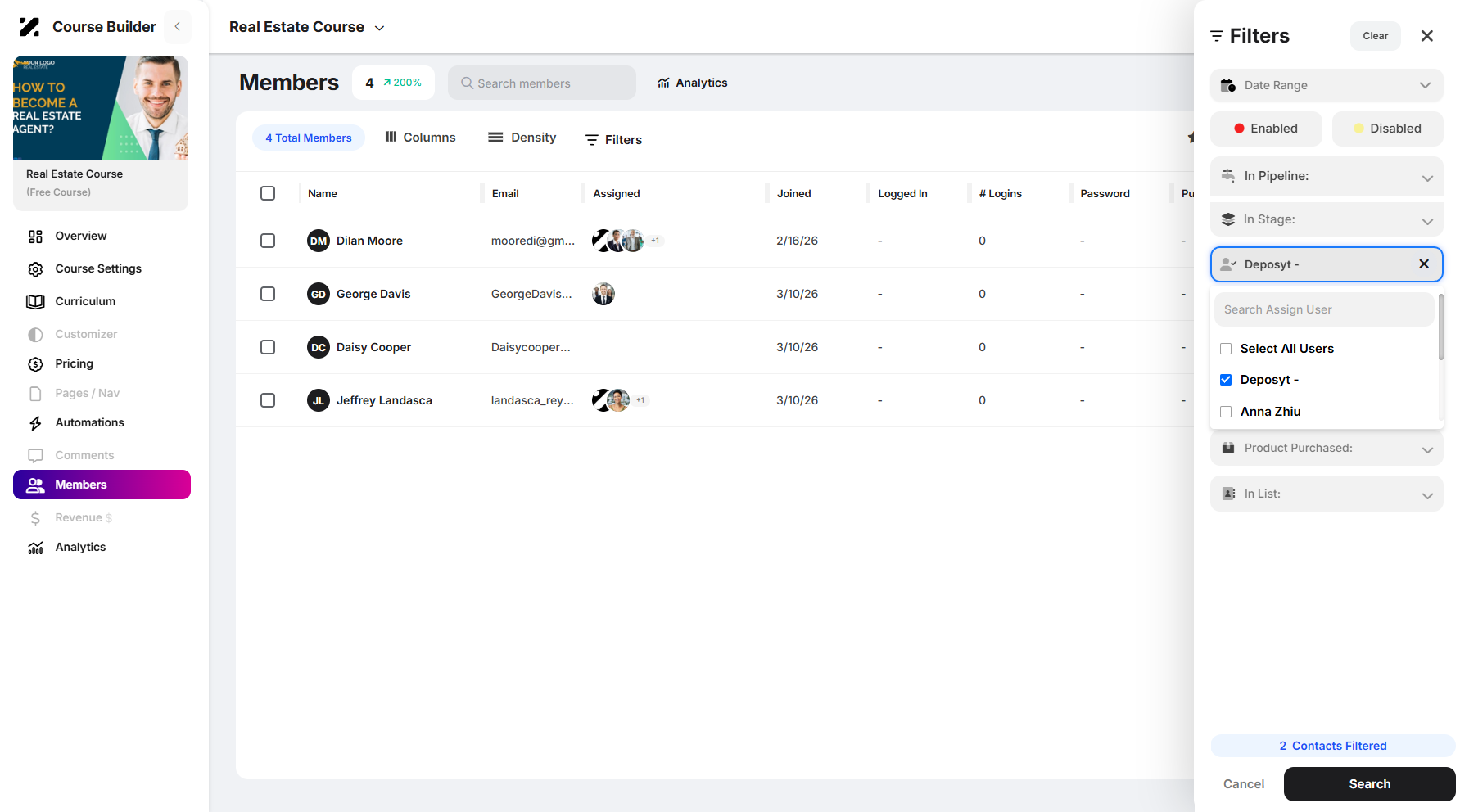Image resolution: width=1460 pixels, height=812 pixels.
Task: Expand the In List dropdown
Action: pos(1327,494)
